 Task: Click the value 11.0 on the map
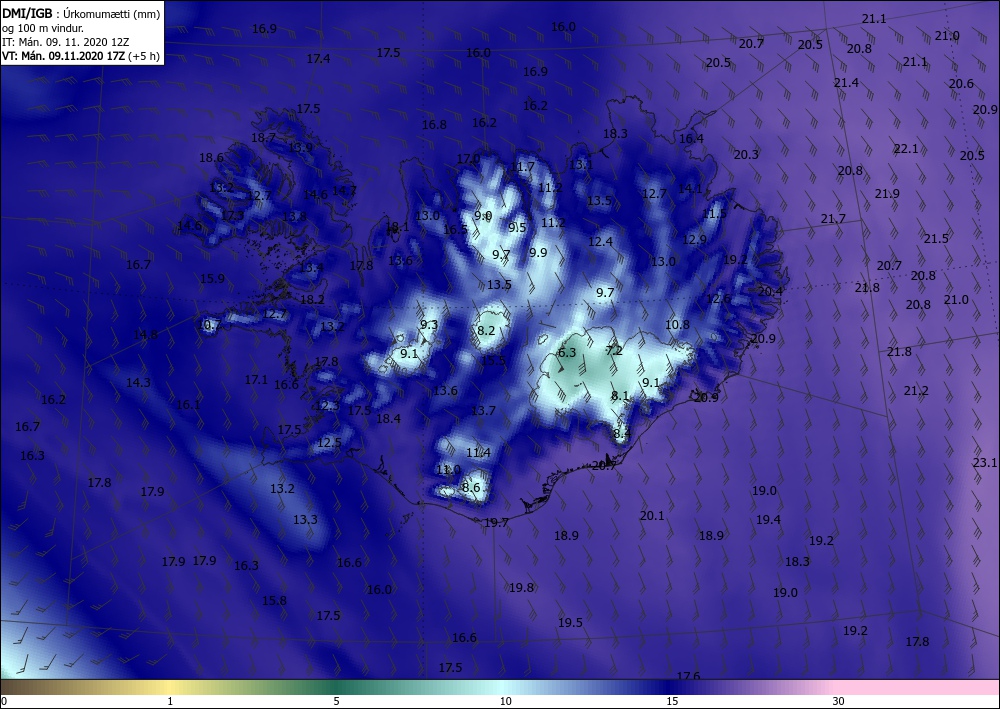[448, 470]
